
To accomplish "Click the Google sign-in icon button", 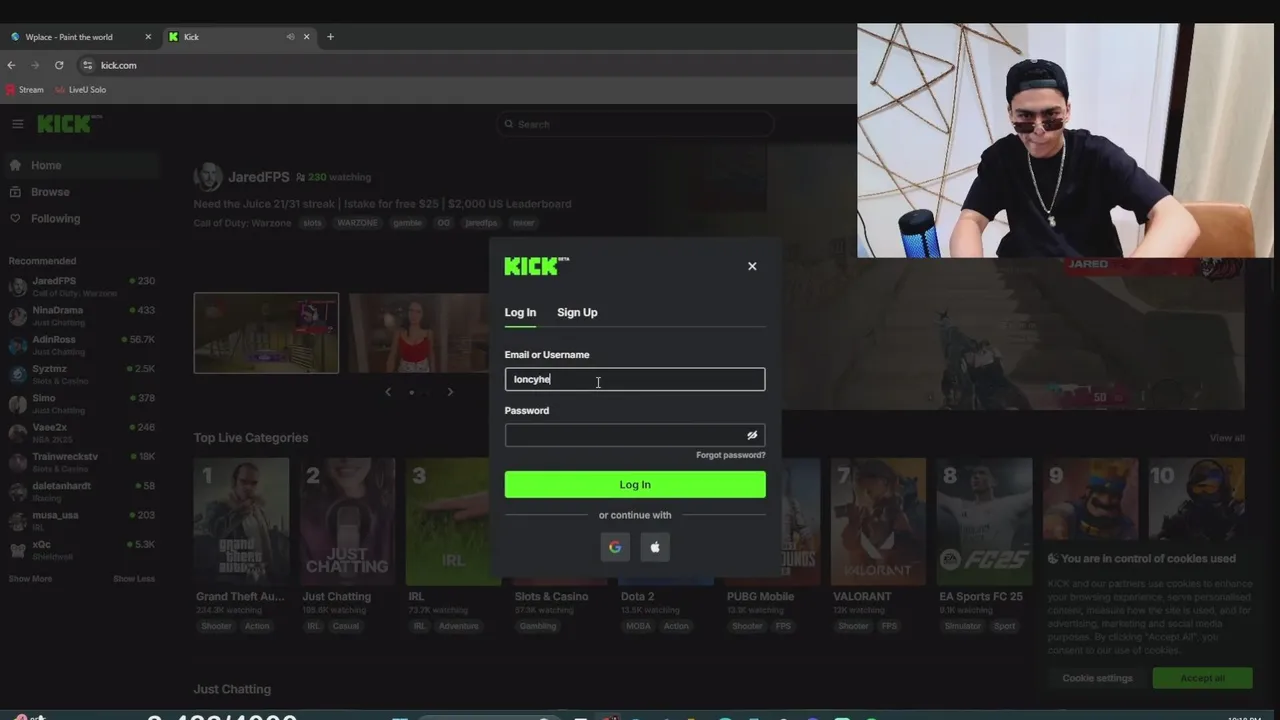I will coord(615,547).
